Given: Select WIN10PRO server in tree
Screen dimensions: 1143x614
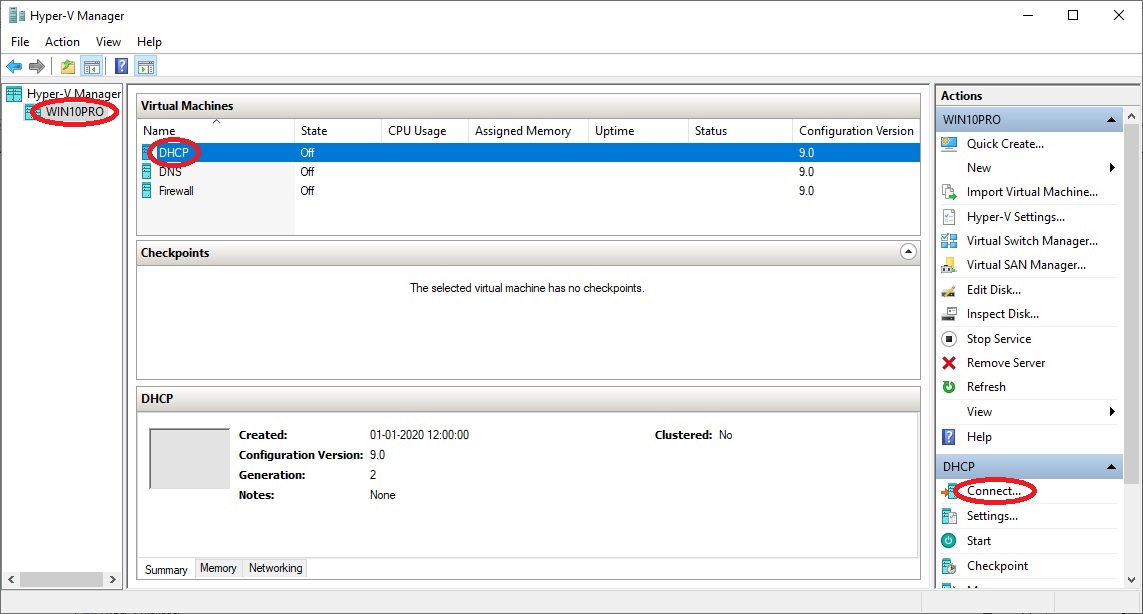Looking at the screenshot, I should [75, 112].
